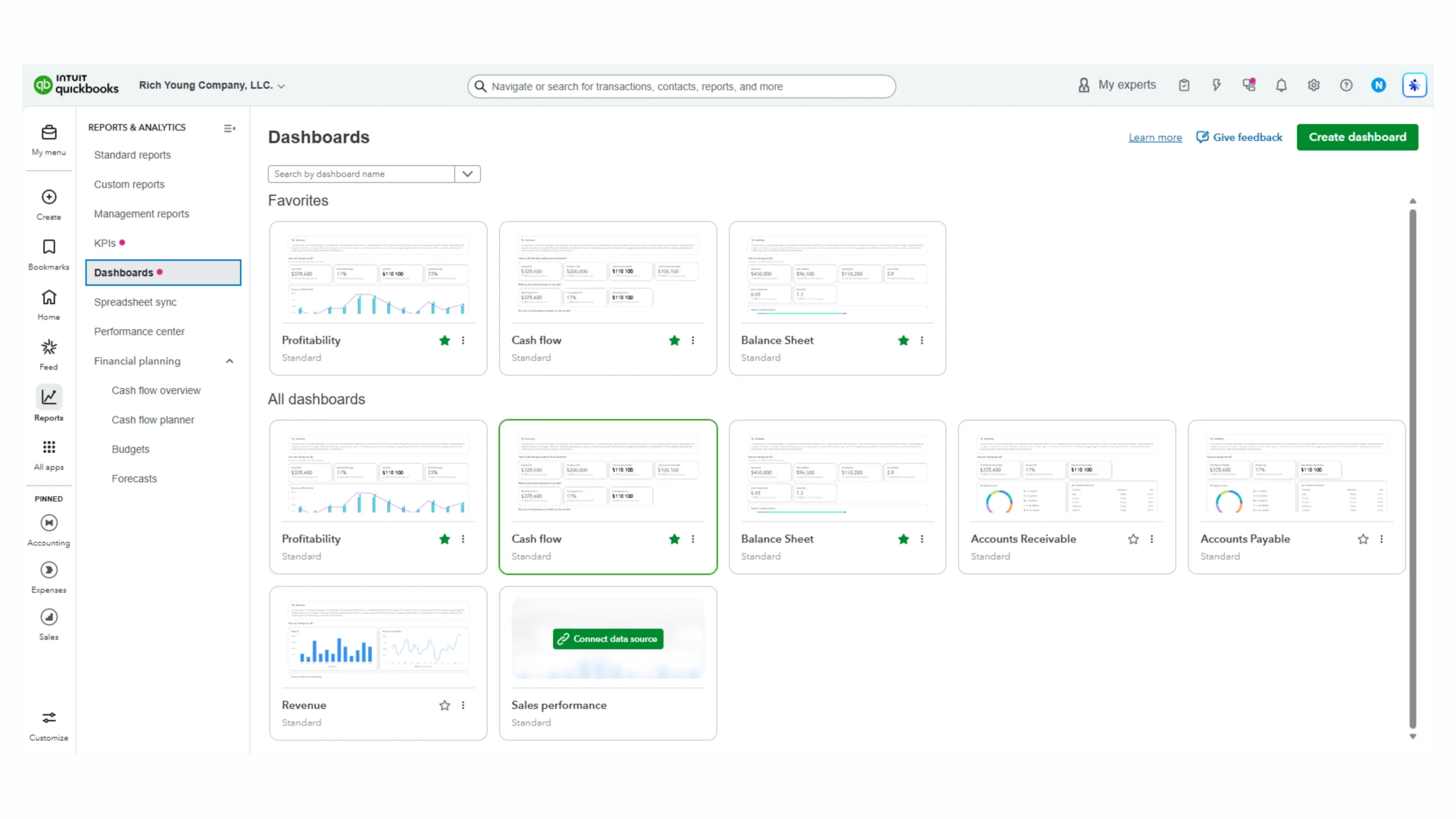Unfavorite Balance Sheet in All dashboards
Image resolution: width=1456 pixels, height=819 pixels.
pyautogui.click(x=903, y=539)
